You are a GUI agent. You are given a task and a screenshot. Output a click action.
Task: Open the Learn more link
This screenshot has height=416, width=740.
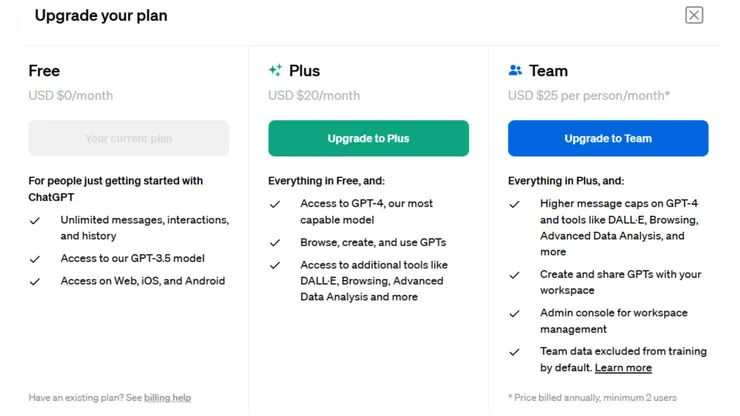(x=623, y=368)
